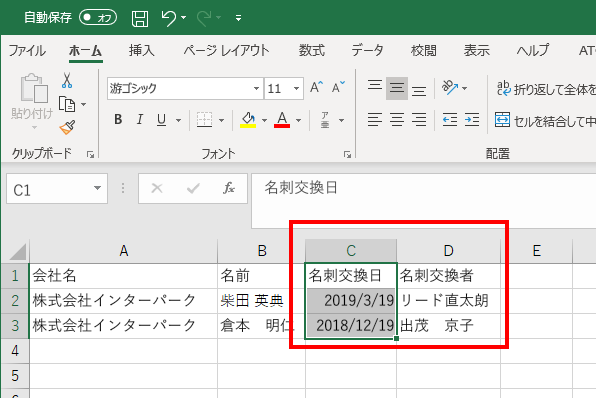Expand the 貼り付け options arrow
Image resolution: width=596 pixels, height=398 pixels.
click(34, 128)
